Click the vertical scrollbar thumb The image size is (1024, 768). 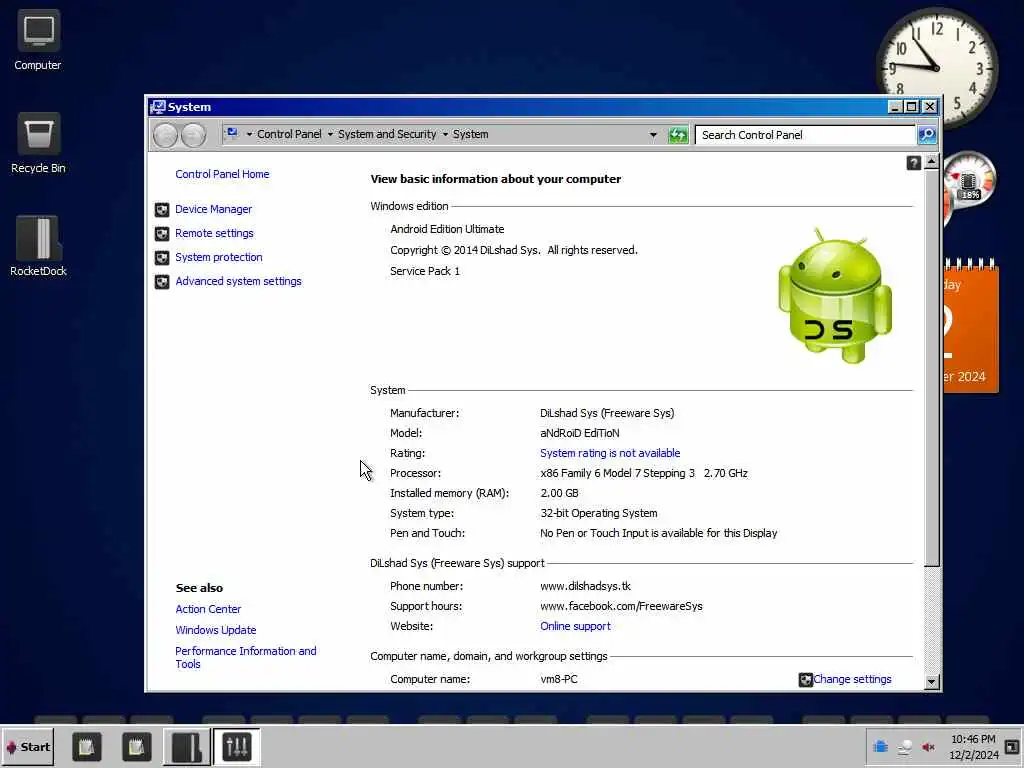932,367
